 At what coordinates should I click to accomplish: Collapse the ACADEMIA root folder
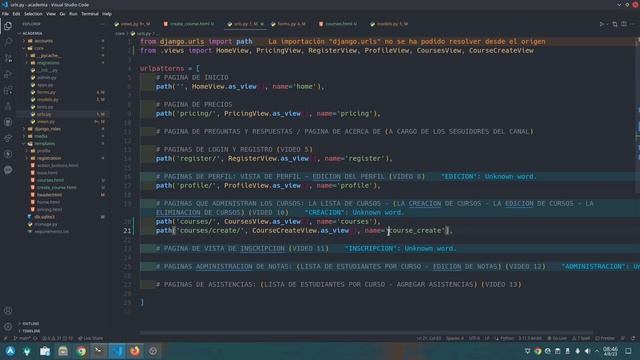[x=32, y=33]
